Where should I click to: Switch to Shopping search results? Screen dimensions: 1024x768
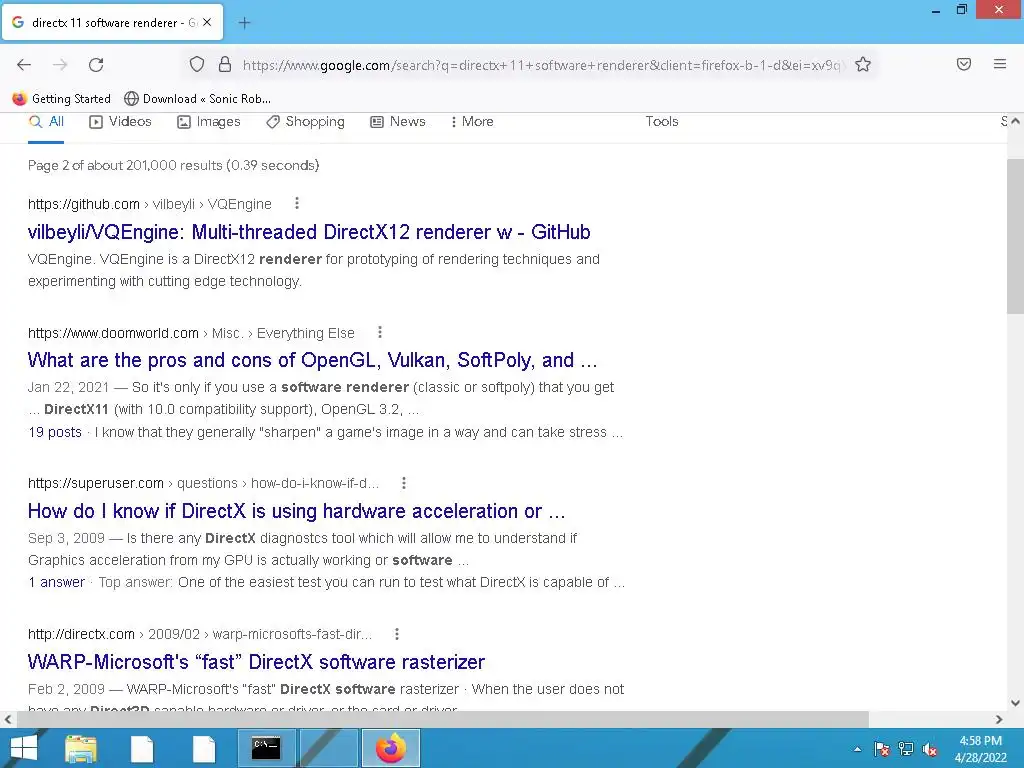click(305, 121)
